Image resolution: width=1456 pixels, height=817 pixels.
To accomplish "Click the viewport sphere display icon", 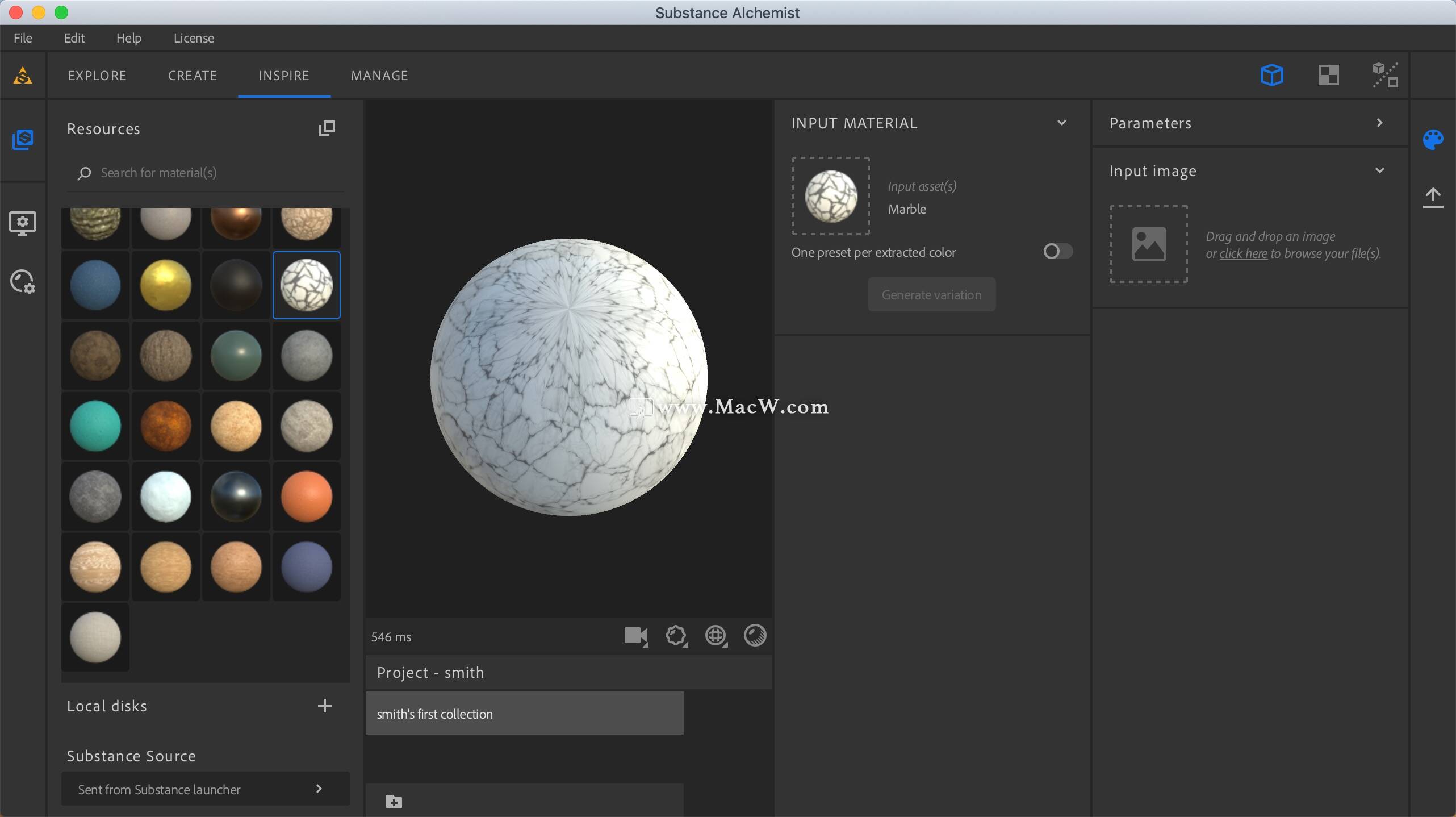I will click(755, 635).
